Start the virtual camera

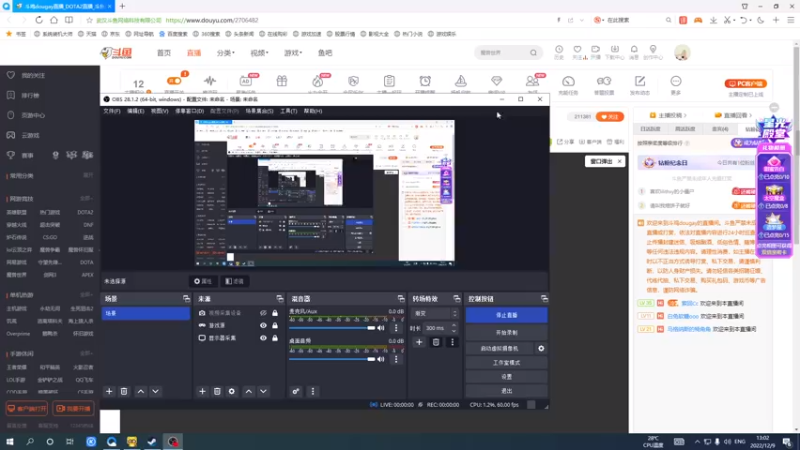click(x=499, y=348)
